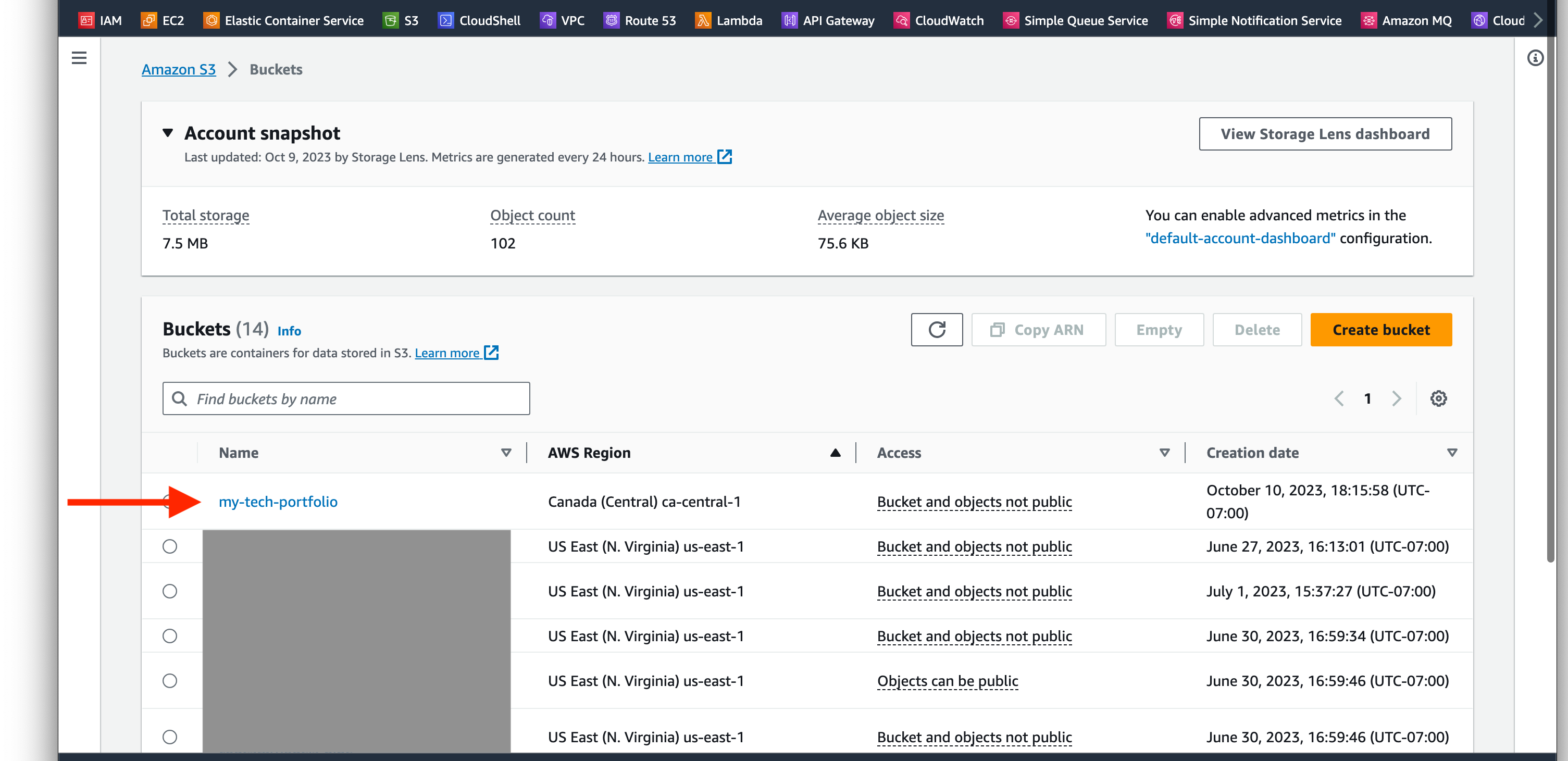Click the Find buckets by name field

coord(346,398)
